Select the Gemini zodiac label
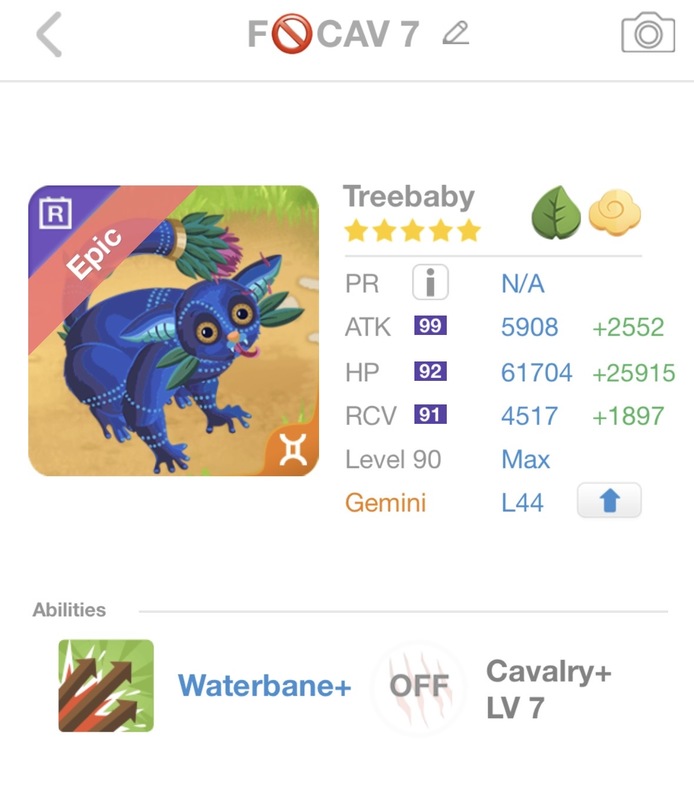694x800 pixels. pos(385,502)
